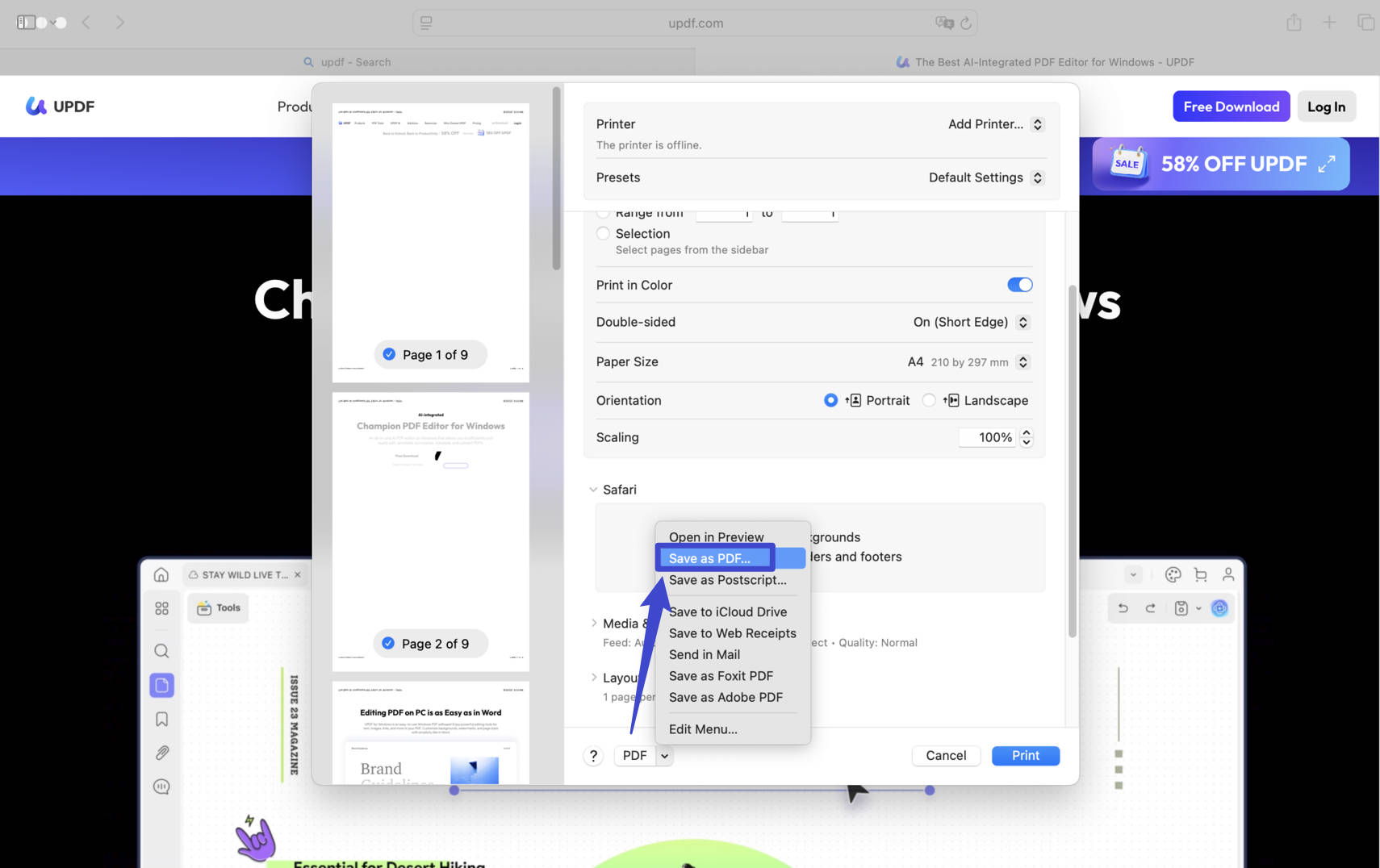1380x868 pixels.
Task: Choose Save as PDF… menu item
Action: click(x=733, y=558)
